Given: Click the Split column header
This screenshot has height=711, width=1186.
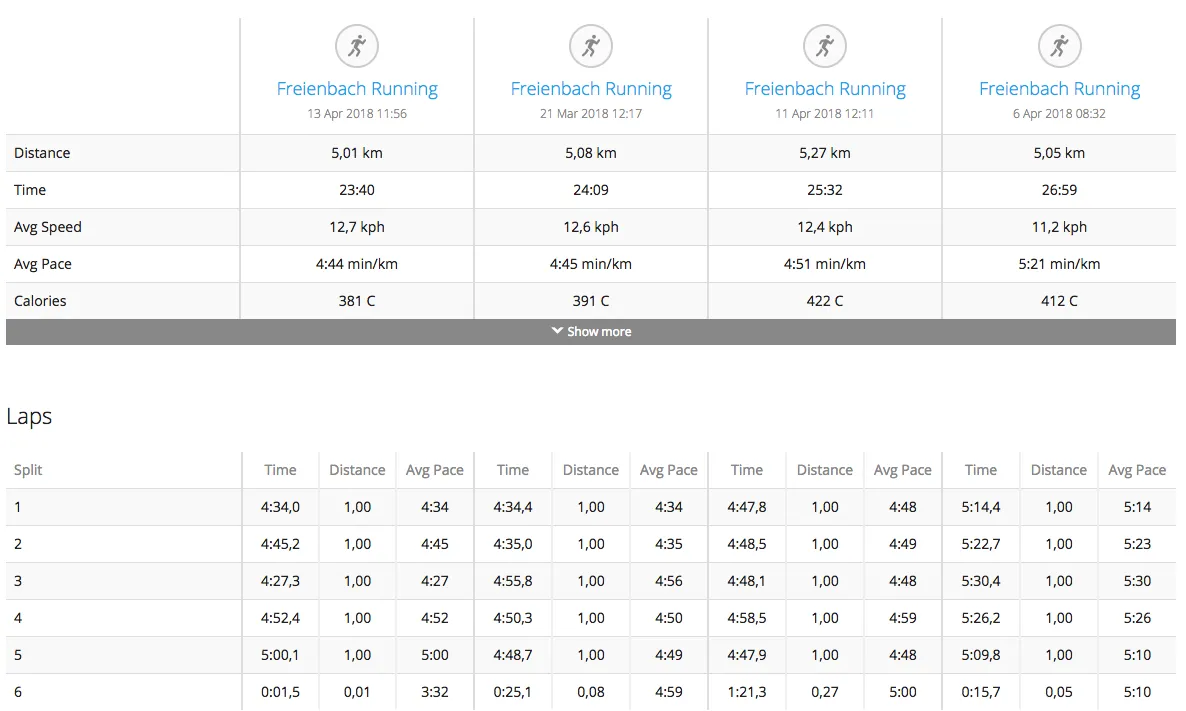Looking at the screenshot, I should (x=28, y=470).
